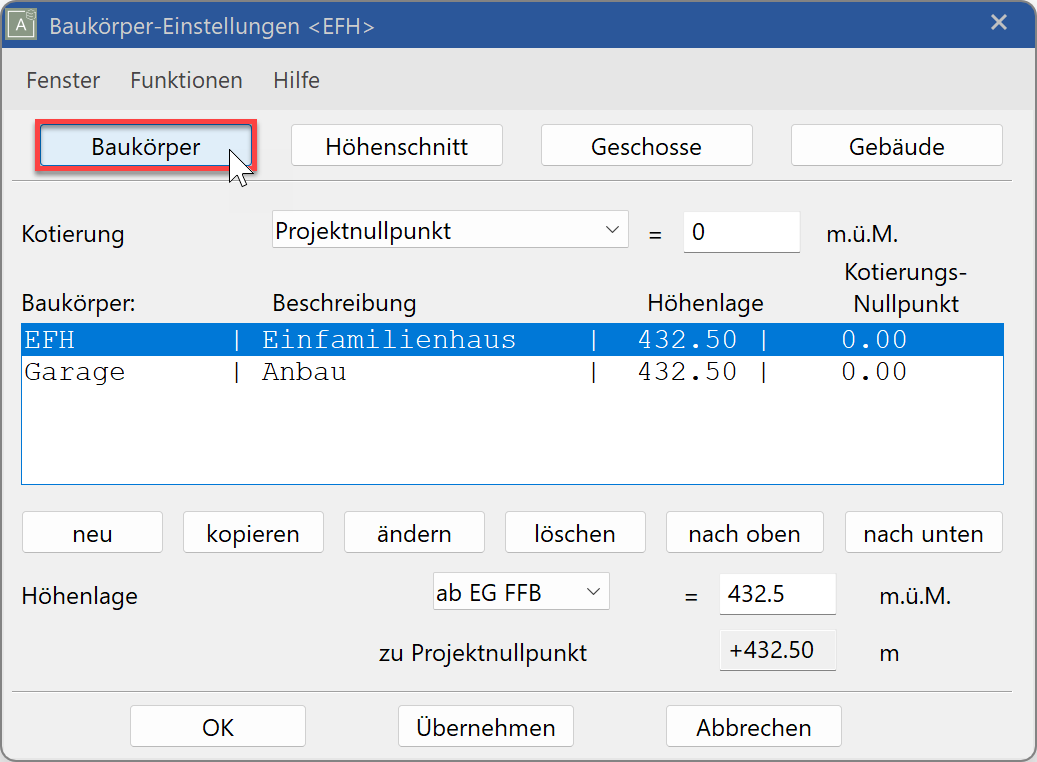Open the Fenster menu
Viewport: 1037px width, 762px height.
[x=62, y=80]
